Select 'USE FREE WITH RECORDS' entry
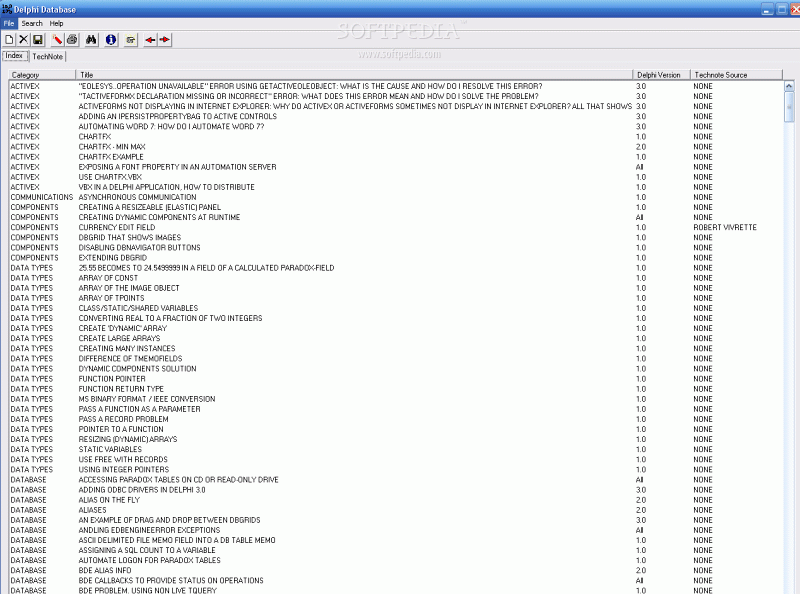The image size is (800, 594). pos(396,460)
